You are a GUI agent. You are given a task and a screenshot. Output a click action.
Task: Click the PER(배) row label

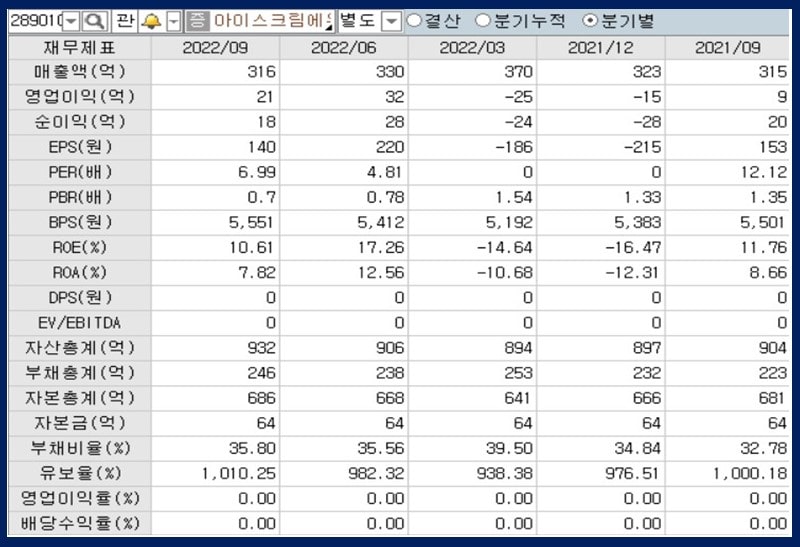click(80, 172)
